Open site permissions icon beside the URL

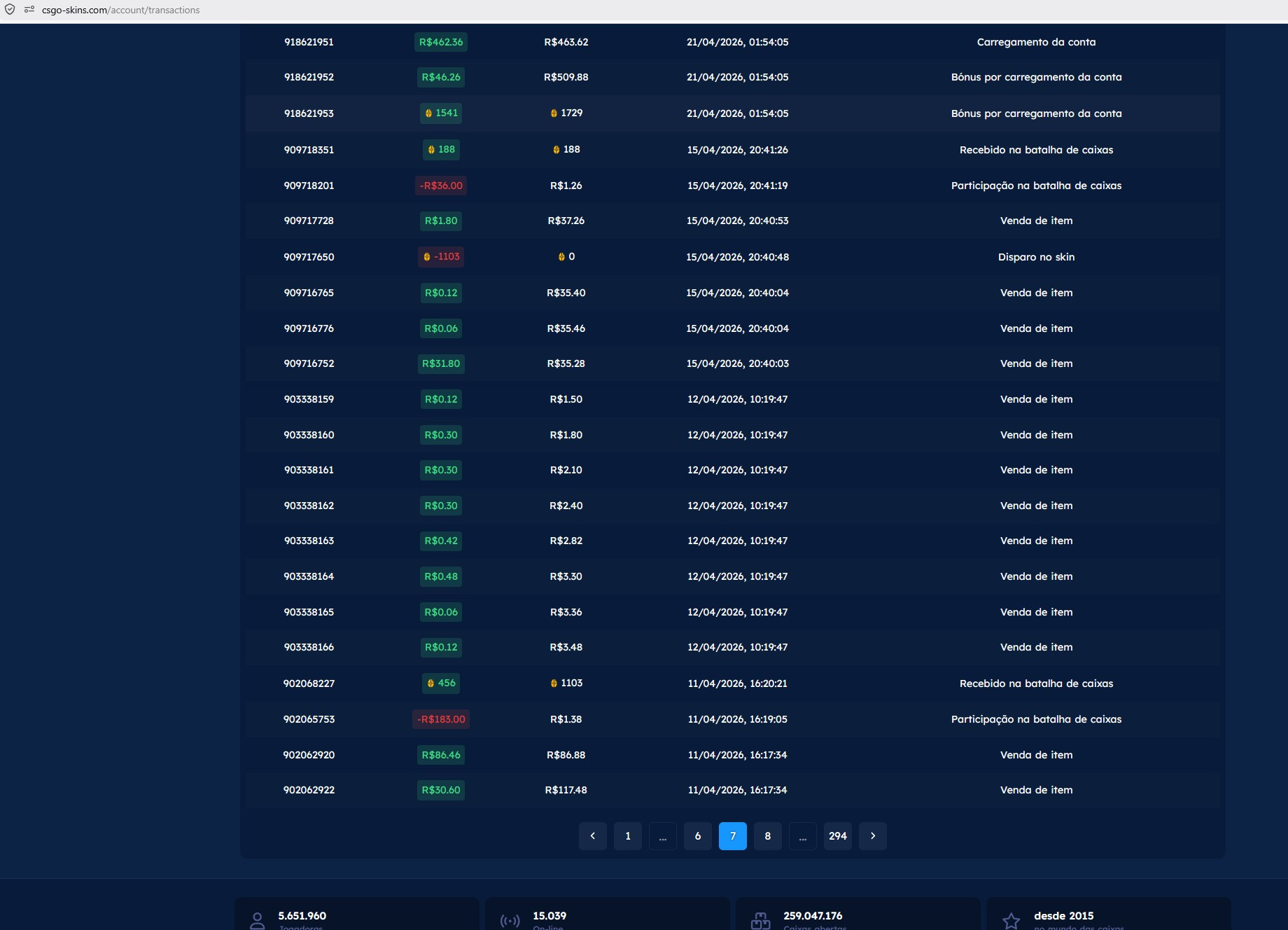[29, 10]
